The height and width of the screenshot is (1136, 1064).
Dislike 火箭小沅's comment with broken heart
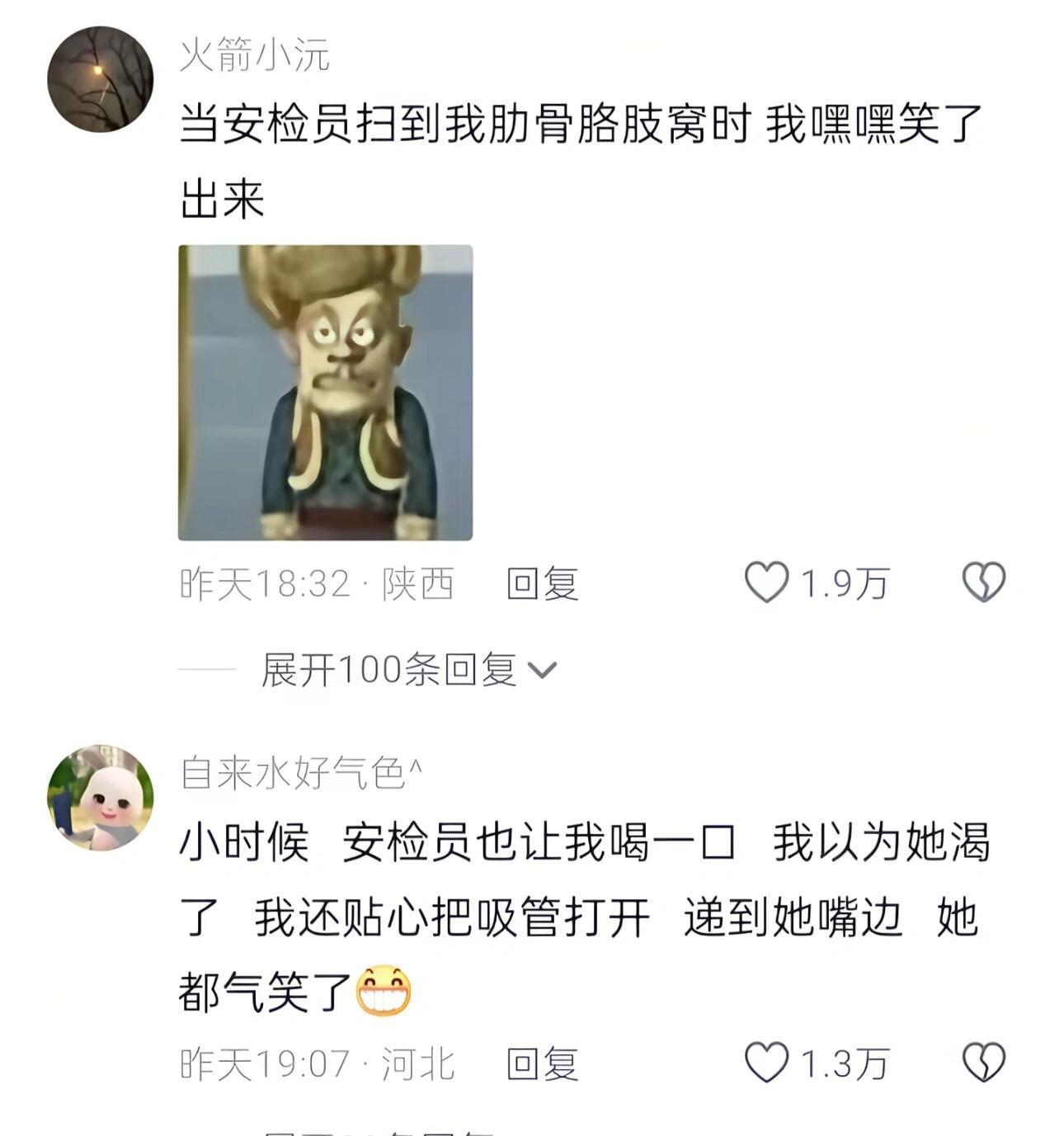click(984, 582)
